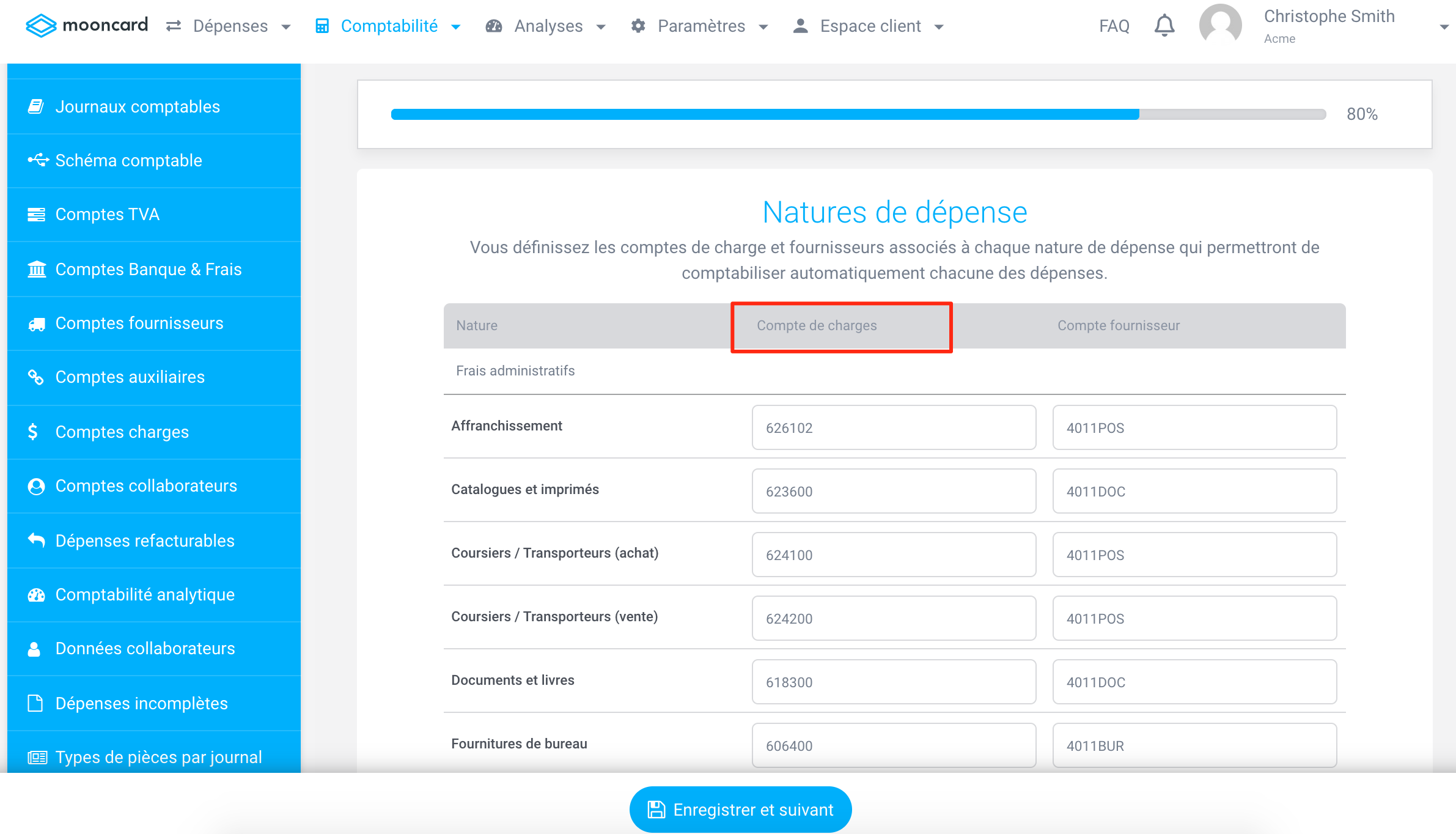Edit the Affranchissement charge account field 626102
This screenshot has height=834, width=1456.
pos(893,427)
